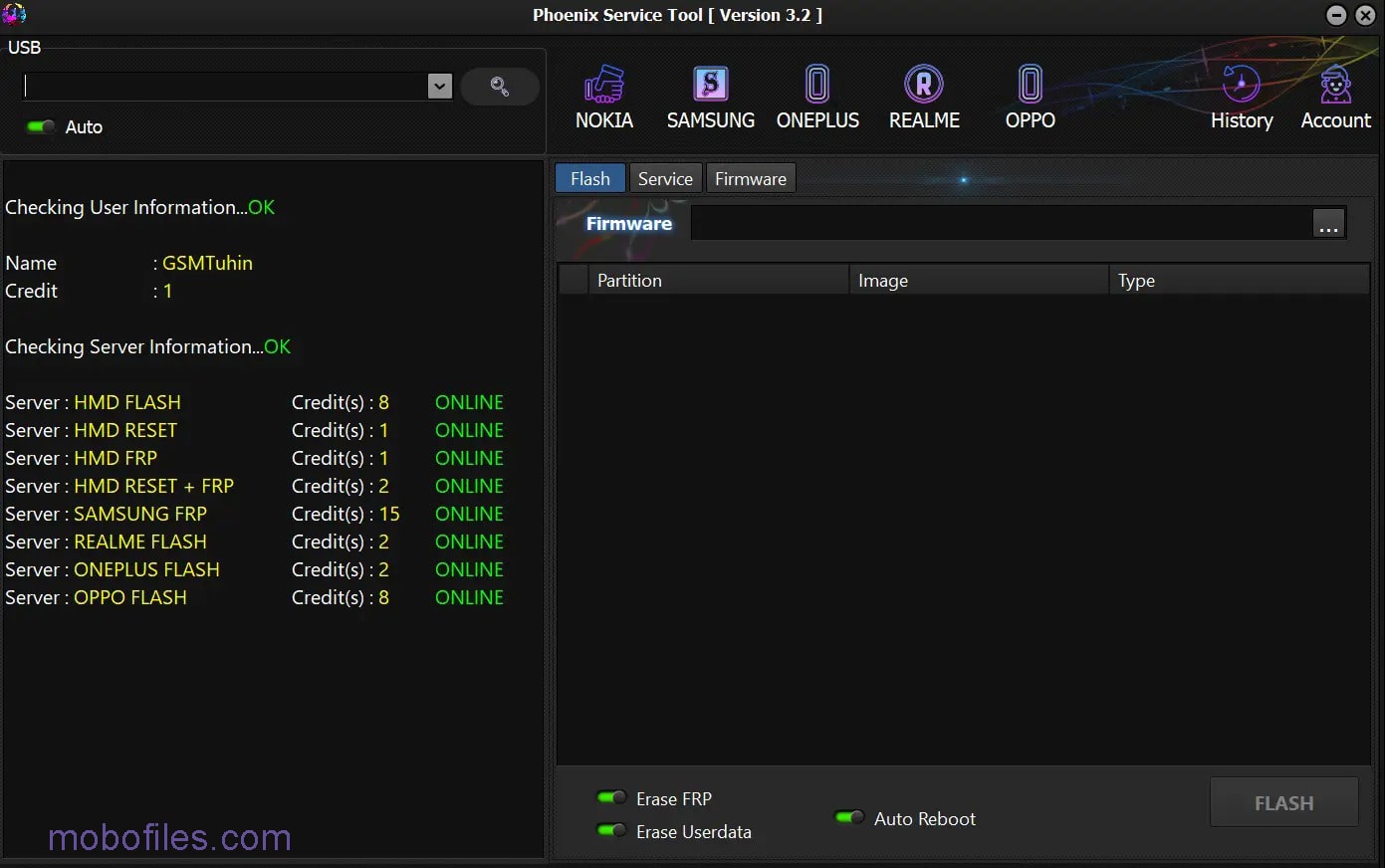Click the ONEPLUS FLASH server entry

146,569
